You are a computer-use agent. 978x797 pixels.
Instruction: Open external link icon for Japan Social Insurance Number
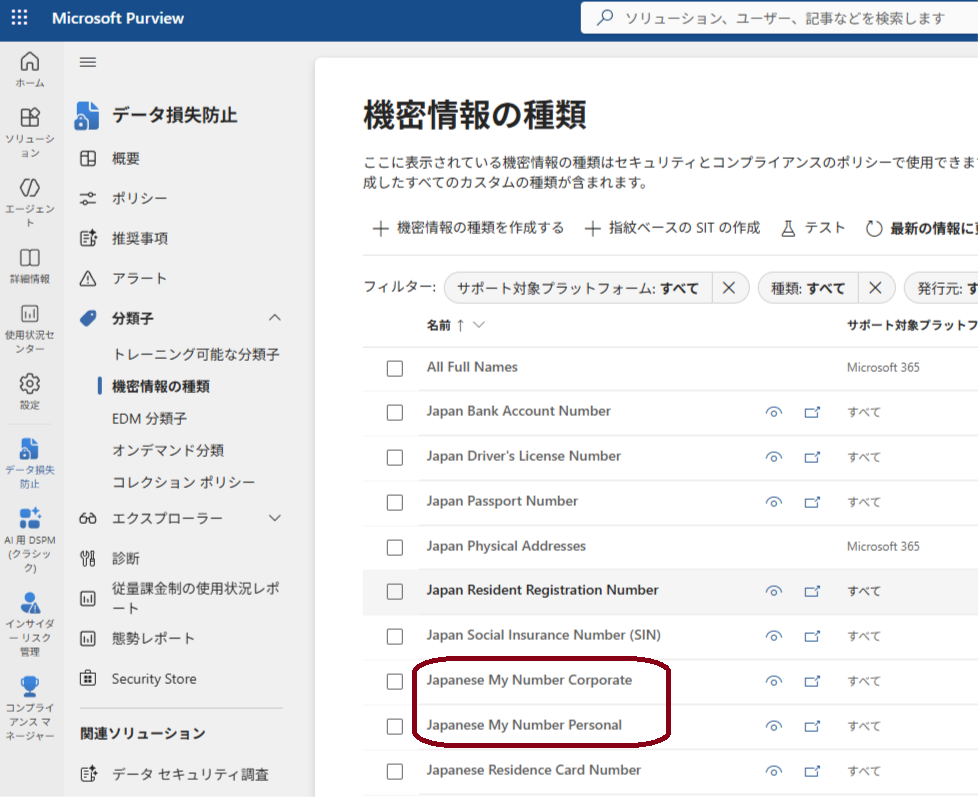812,636
